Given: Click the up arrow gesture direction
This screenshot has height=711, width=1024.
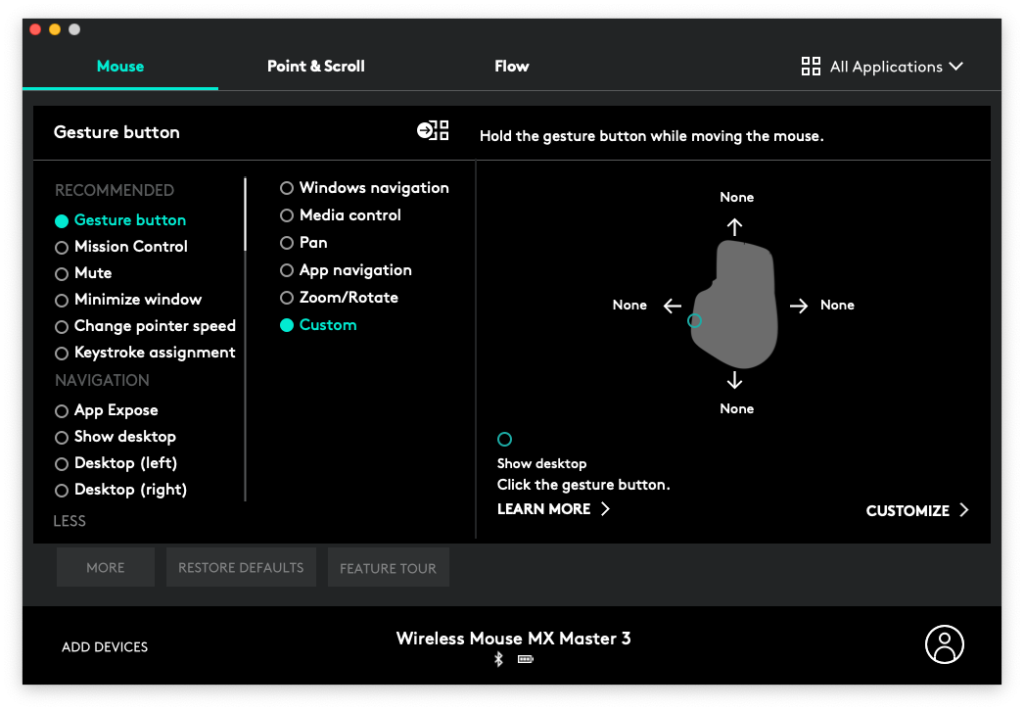Looking at the screenshot, I should click(735, 227).
